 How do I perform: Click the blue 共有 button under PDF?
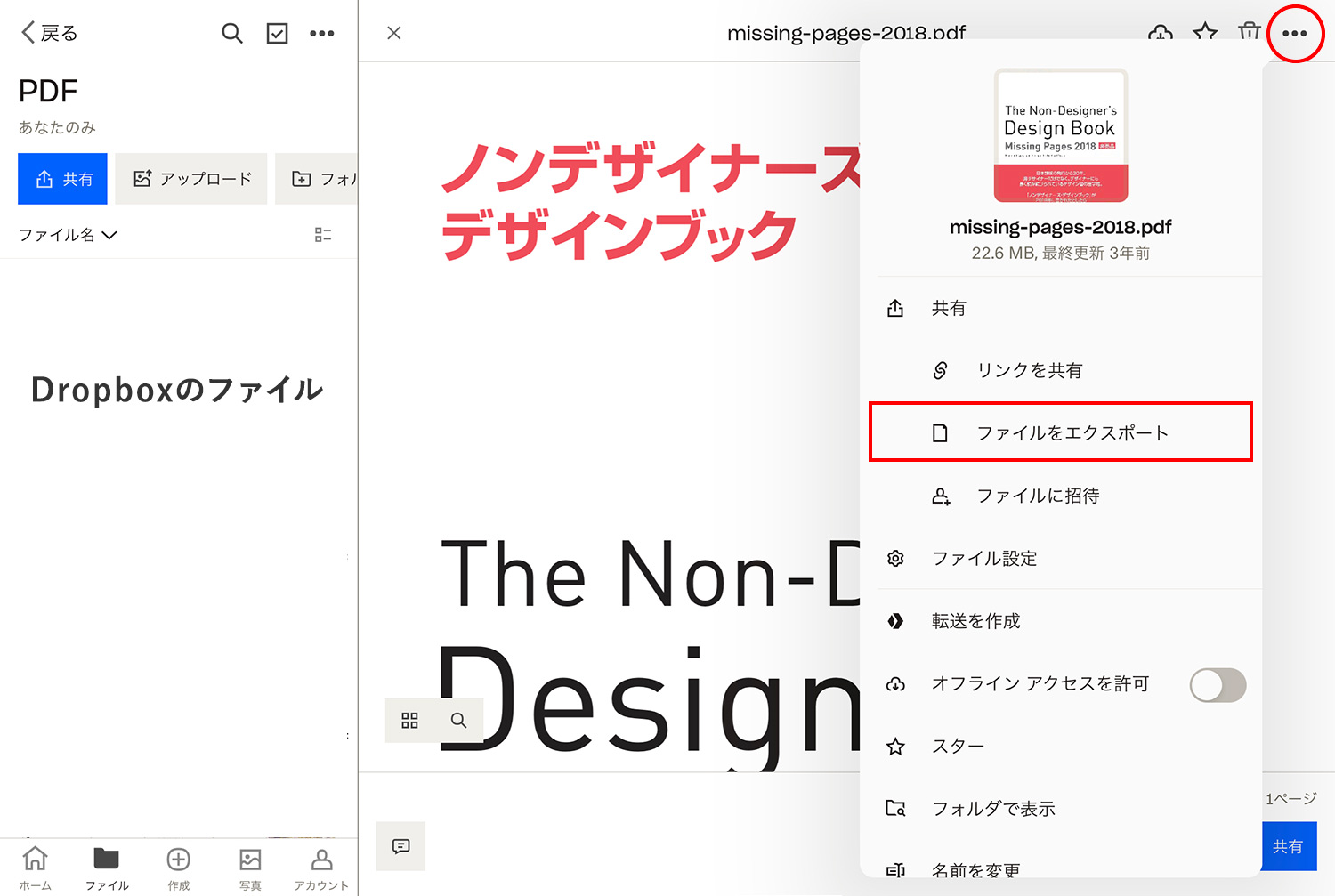pos(62,179)
